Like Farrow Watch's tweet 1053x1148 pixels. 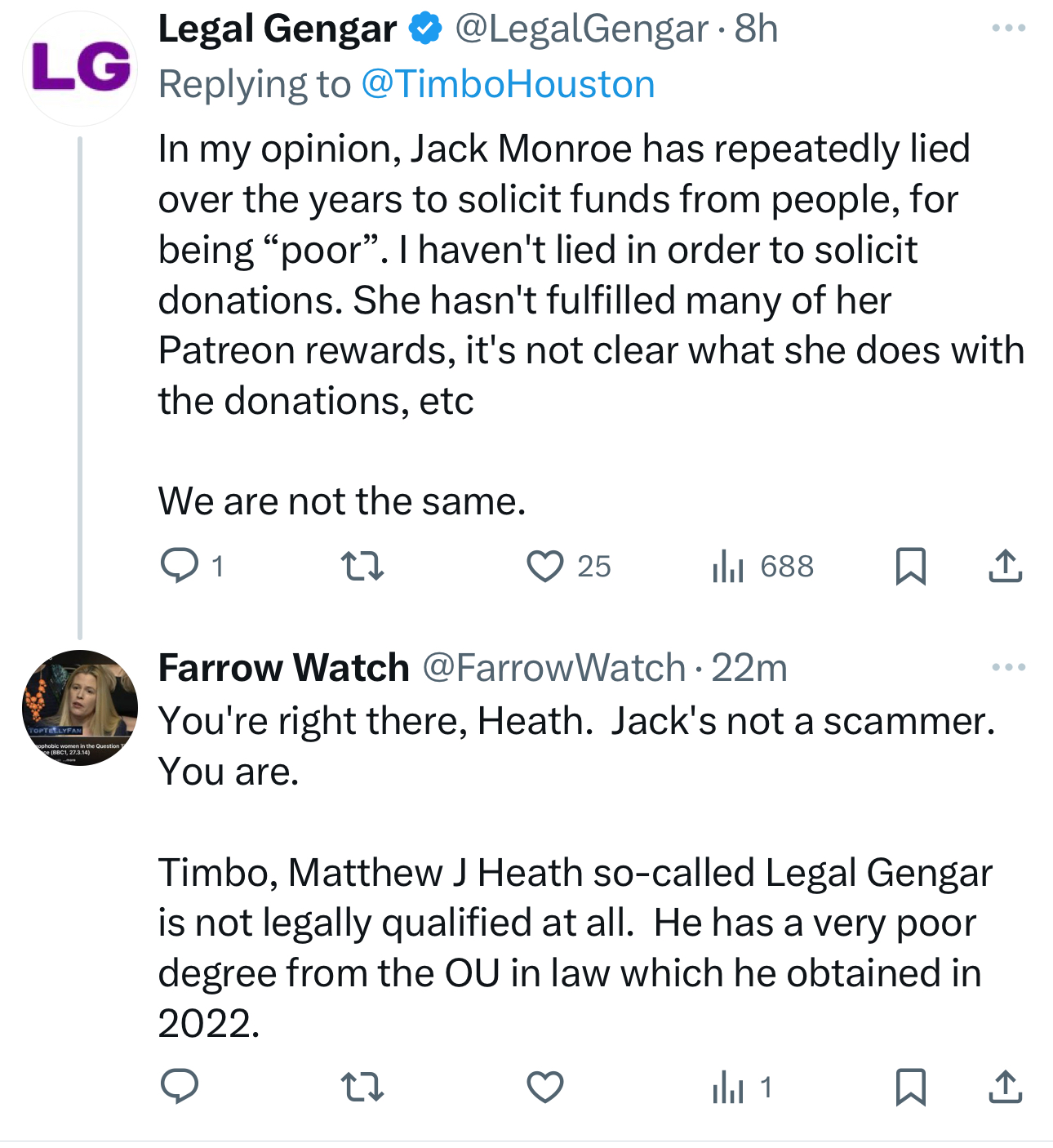[x=545, y=1087]
